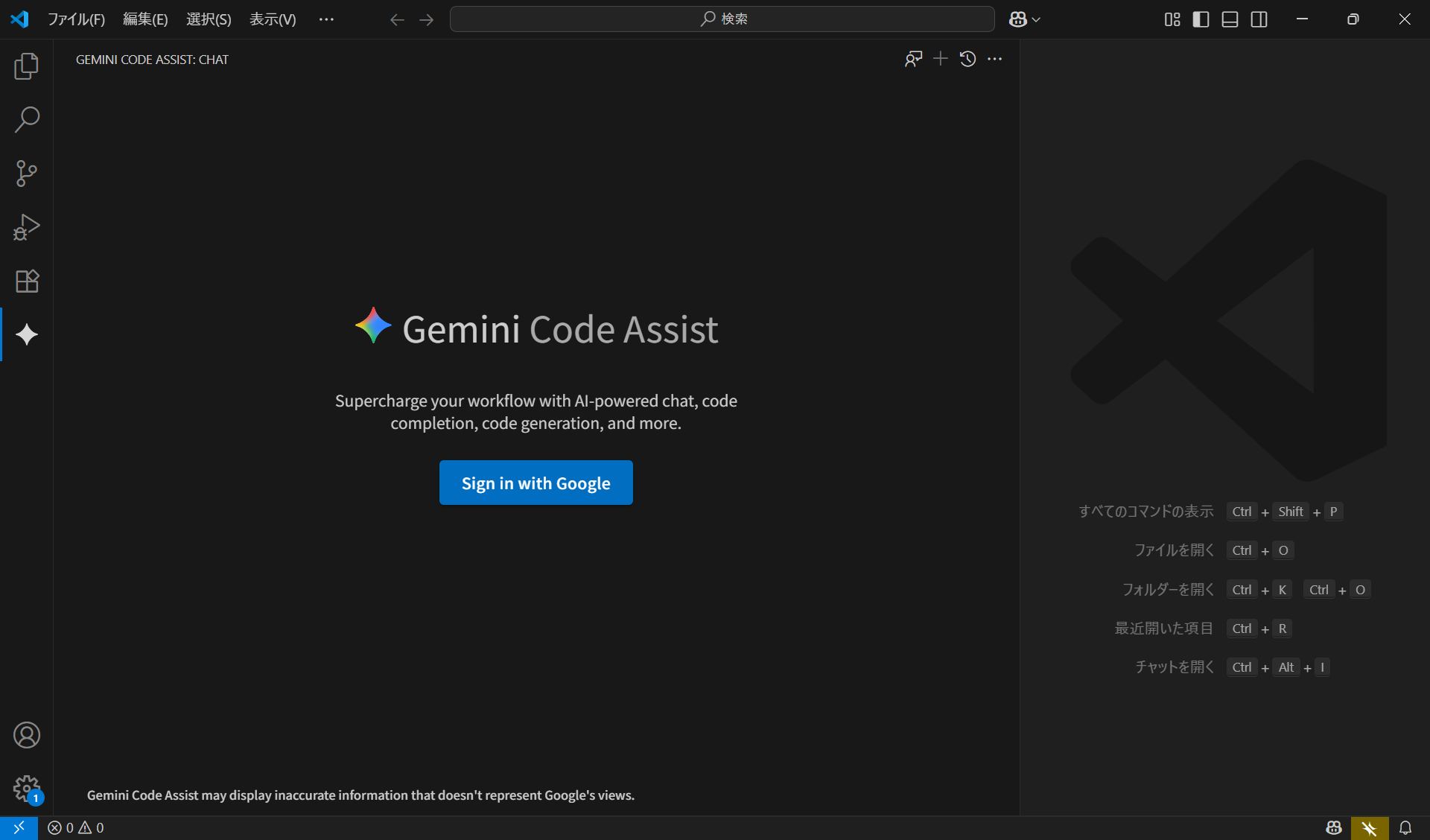Go forward with the right navigation arrow

(x=426, y=19)
